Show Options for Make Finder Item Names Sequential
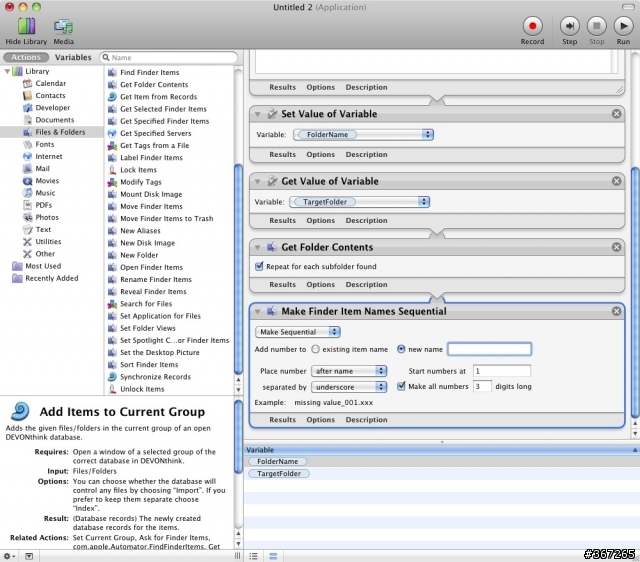 click(x=320, y=420)
